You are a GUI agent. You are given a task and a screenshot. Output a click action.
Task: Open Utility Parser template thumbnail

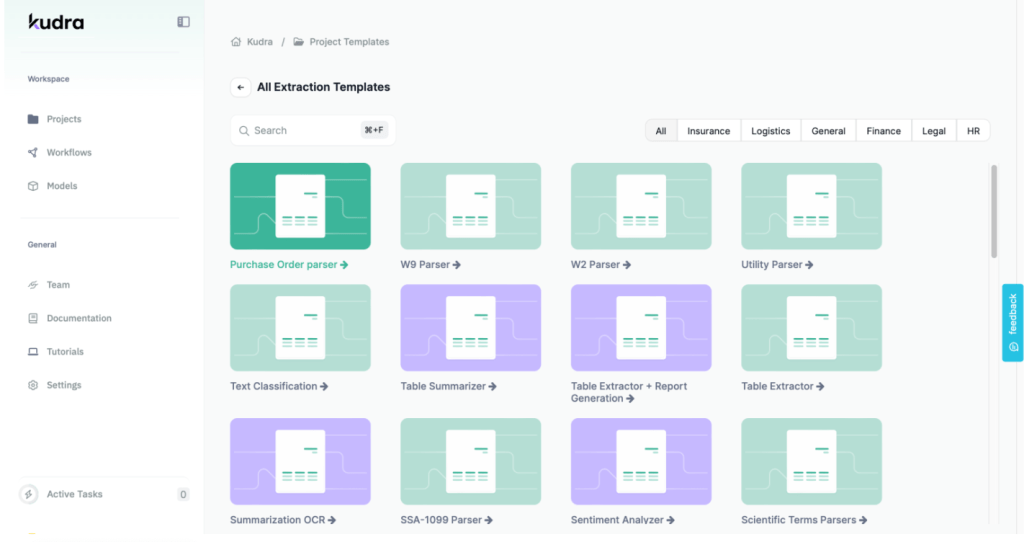(x=812, y=206)
